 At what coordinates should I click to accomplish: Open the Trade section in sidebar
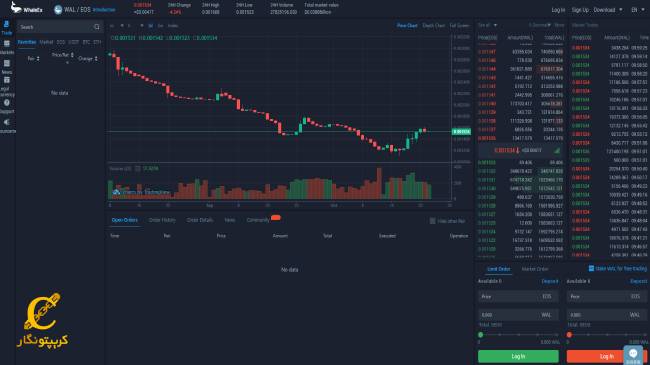(7, 28)
